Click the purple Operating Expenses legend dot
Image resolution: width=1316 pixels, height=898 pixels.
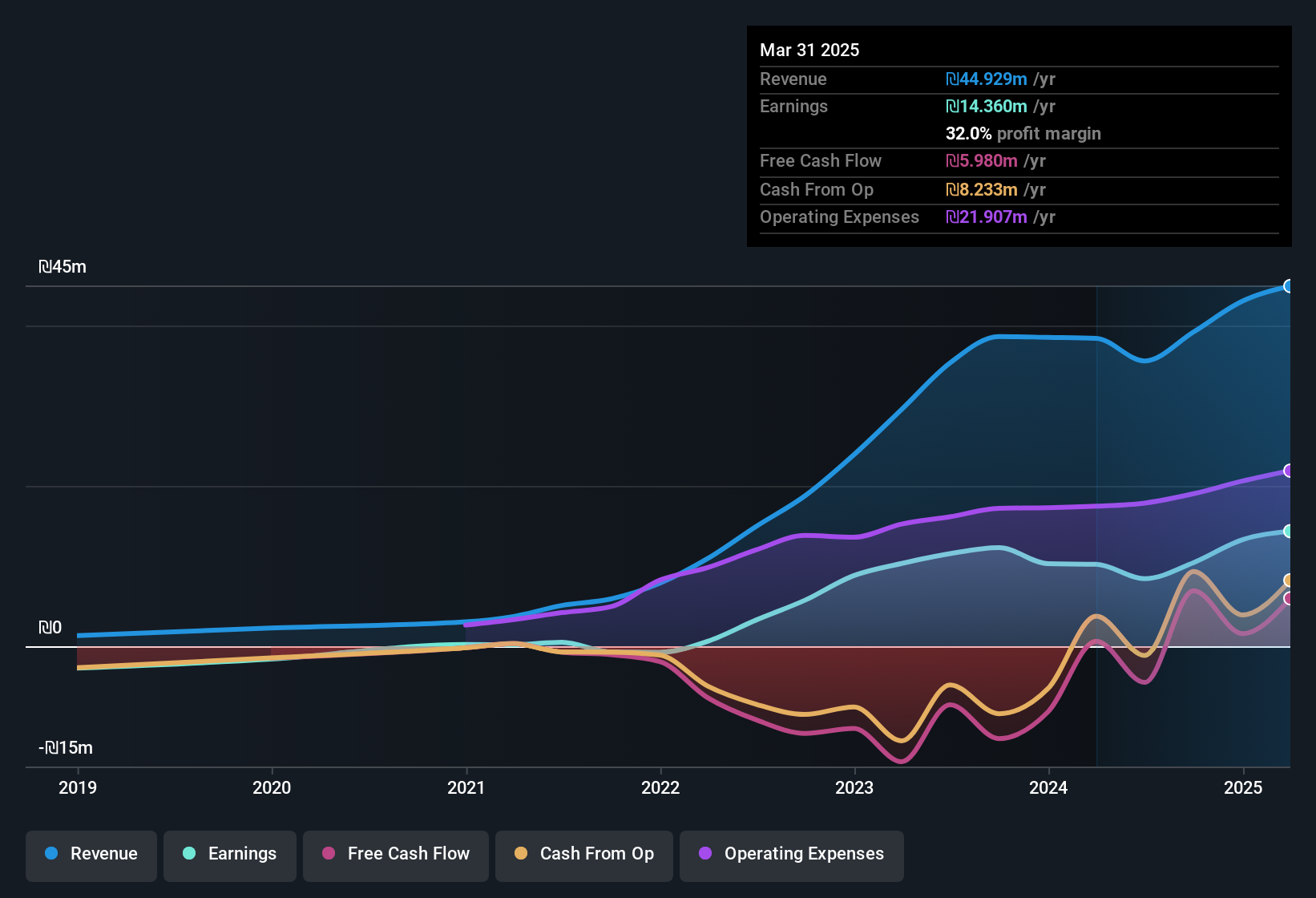(704, 854)
